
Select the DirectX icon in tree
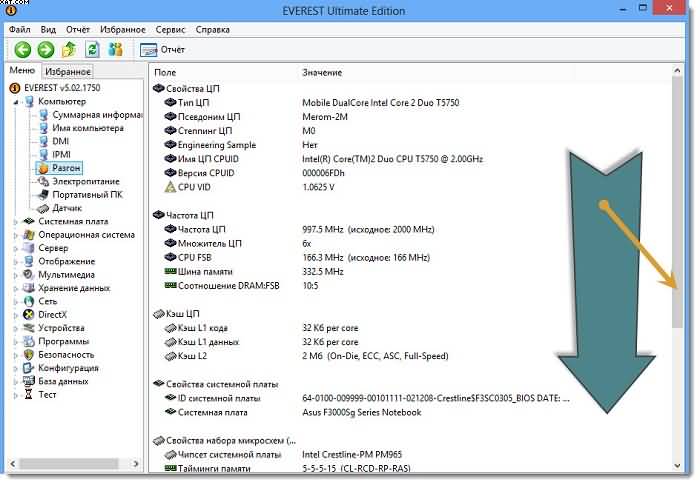pyautogui.click(x=28, y=315)
